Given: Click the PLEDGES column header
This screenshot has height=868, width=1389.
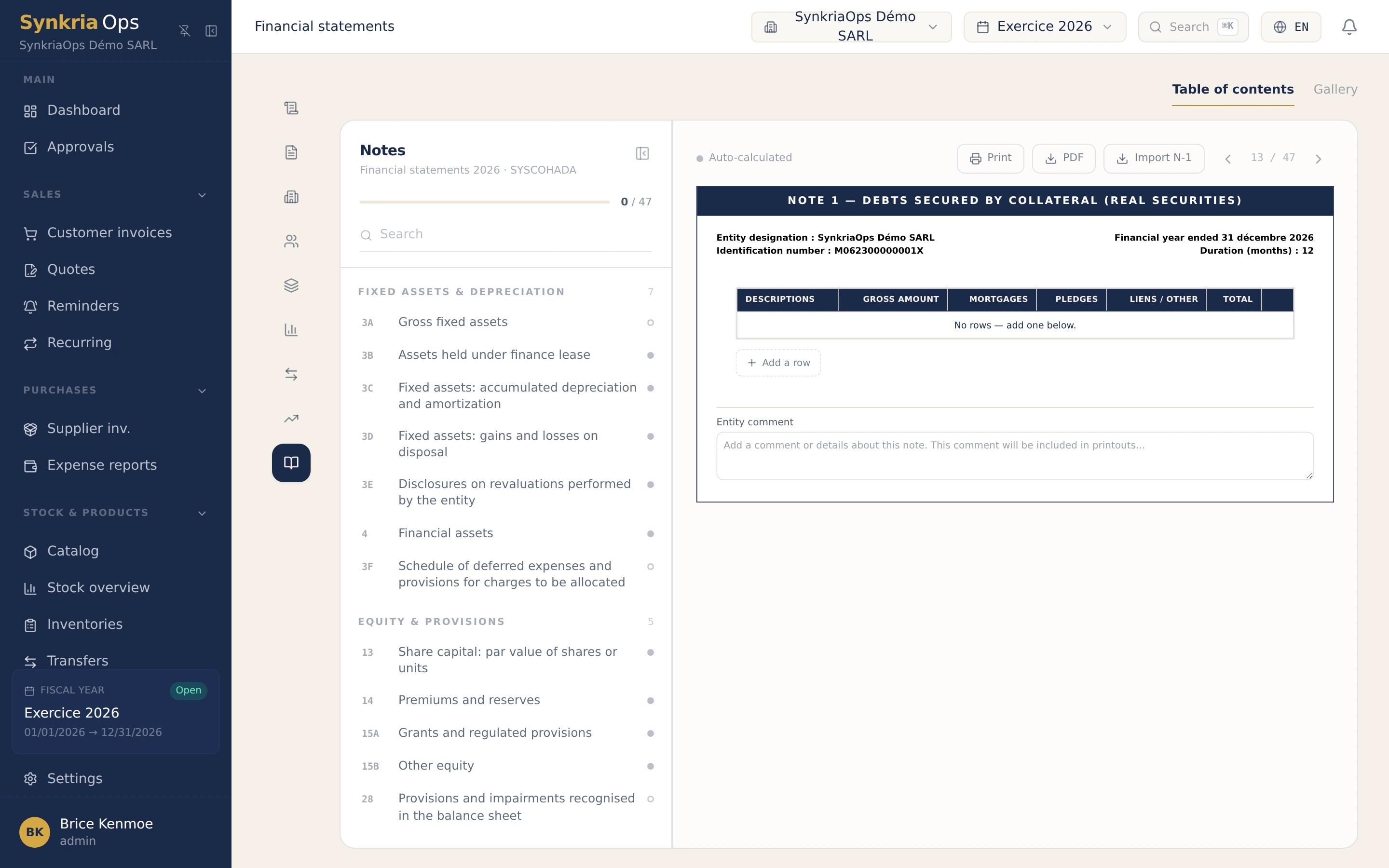Looking at the screenshot, I should [1071, 299].
